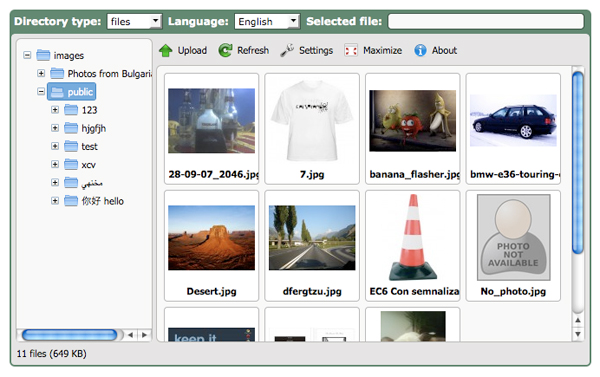Select the partially visible keep it thumbnail

212,325
